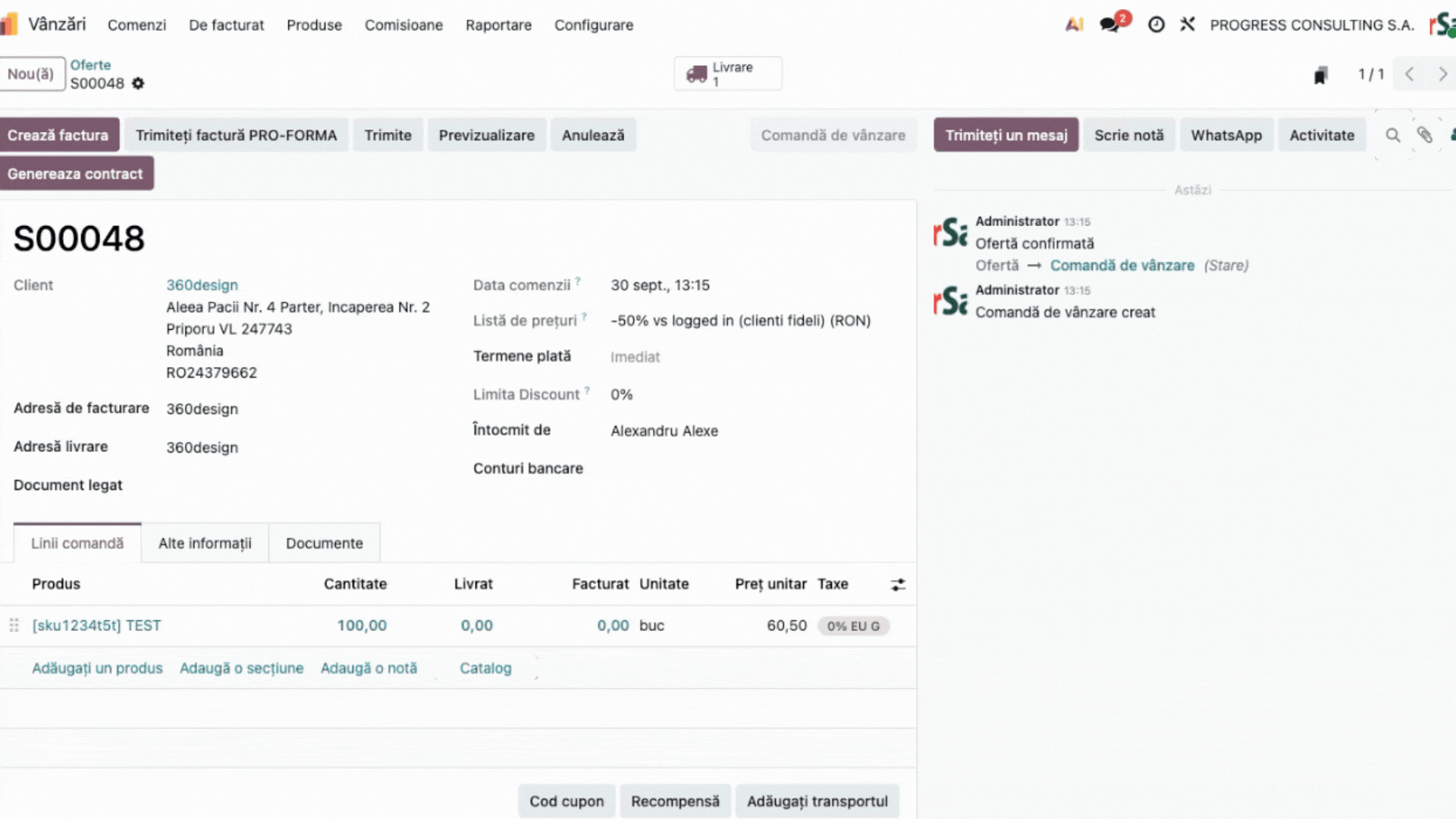Click Trimiteți factură PRO-FORMA button
This screenshot has height=819, width=1456.
(236, 135)
